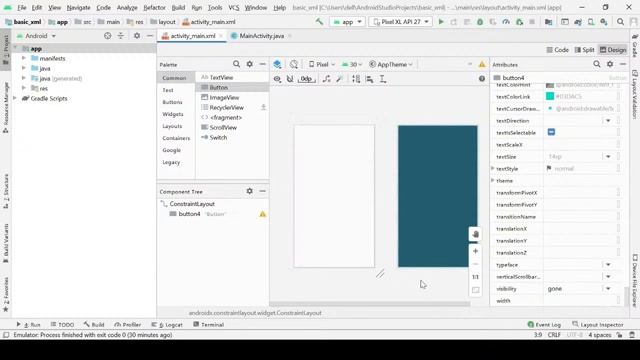Click zoom to fit screen icon
Viewport: 640px width, 360px height.
click(x=476, y=290)
